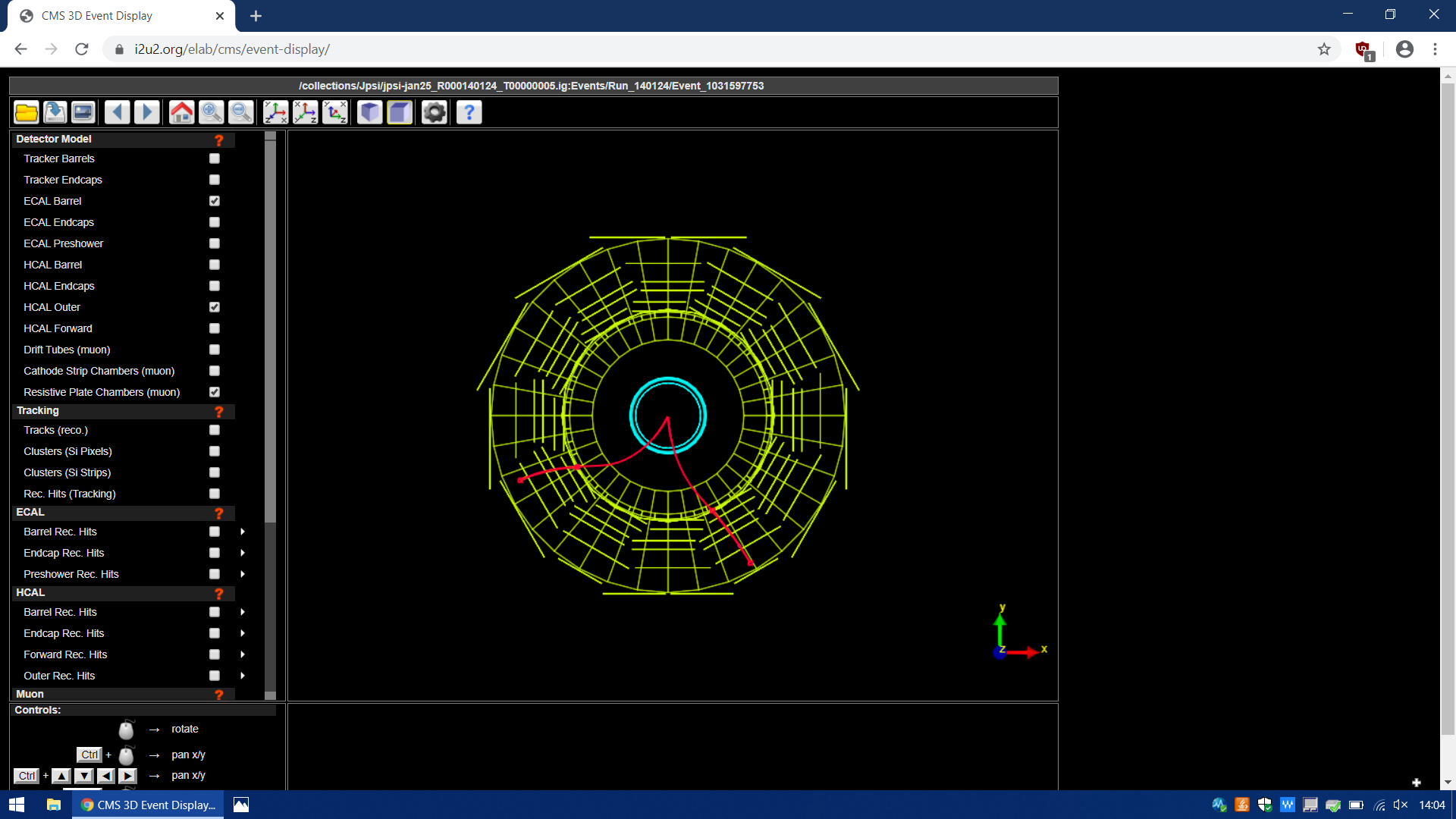
Task: Open a new browser tab
Action: tap(256, 16)
